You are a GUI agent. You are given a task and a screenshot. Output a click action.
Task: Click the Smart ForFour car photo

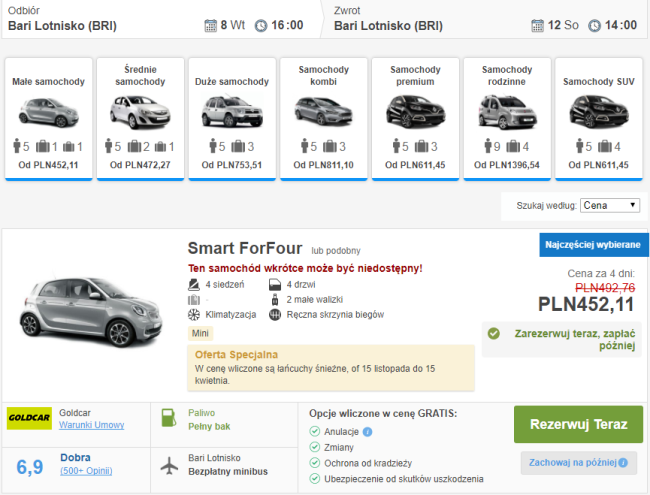click(92, 312)
